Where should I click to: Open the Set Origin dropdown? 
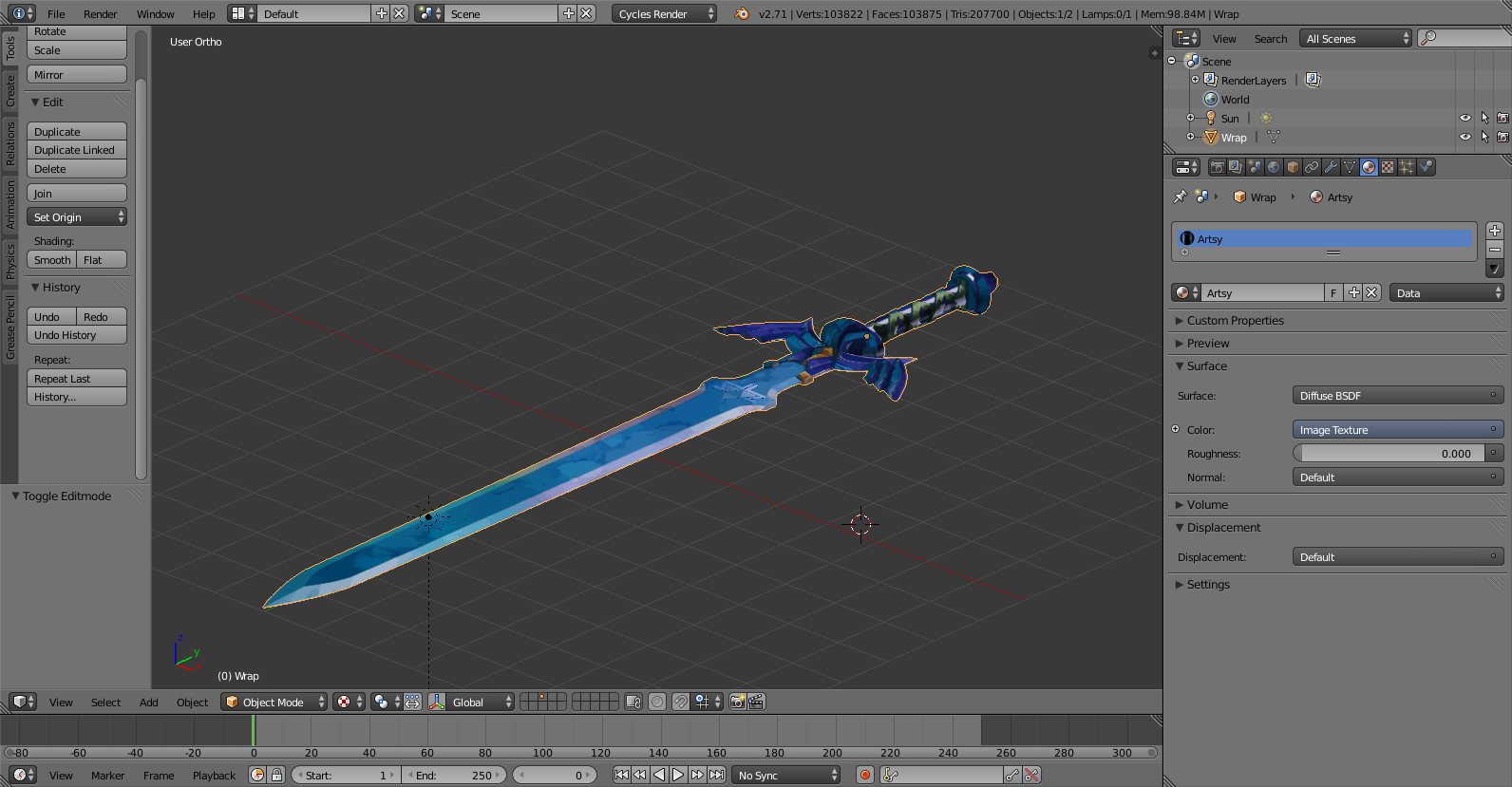click(x=77, y=217)
